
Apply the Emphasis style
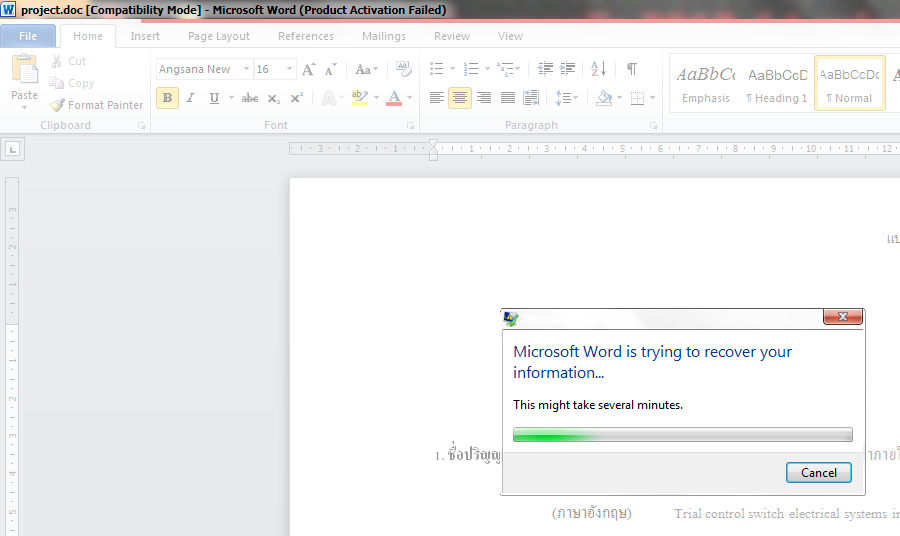[706, 84]
